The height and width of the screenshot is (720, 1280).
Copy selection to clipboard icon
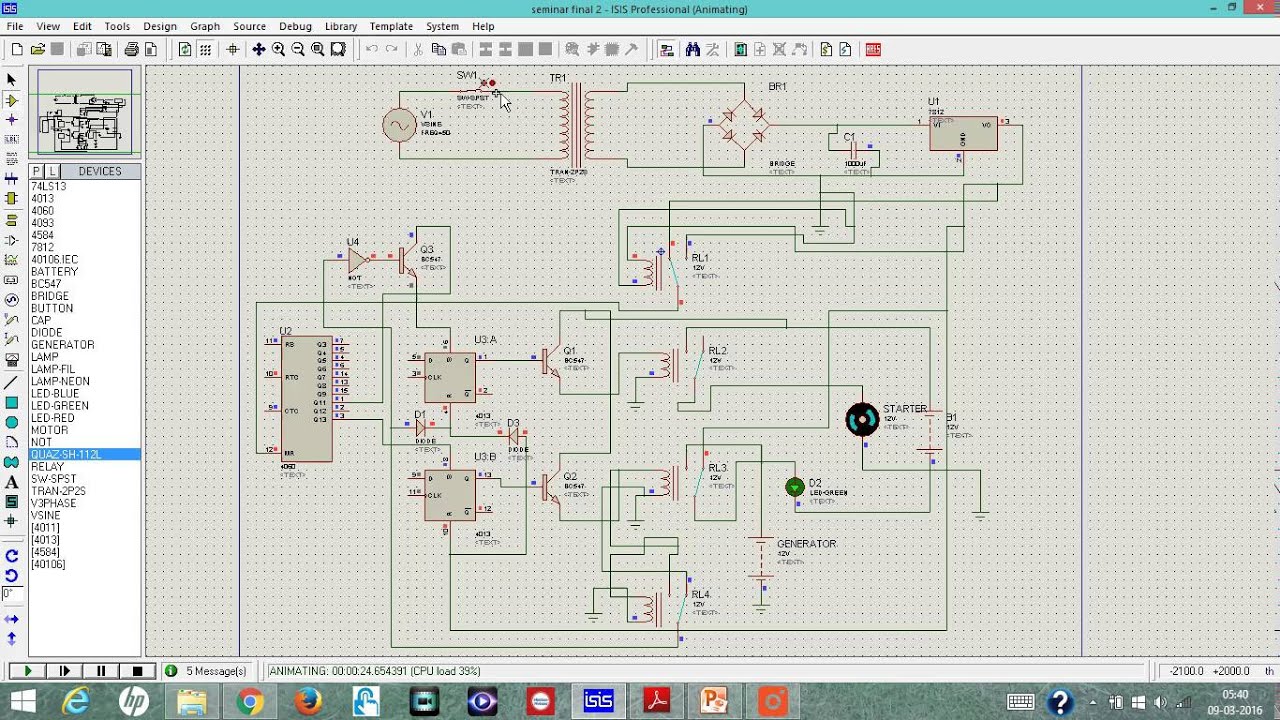439,49
